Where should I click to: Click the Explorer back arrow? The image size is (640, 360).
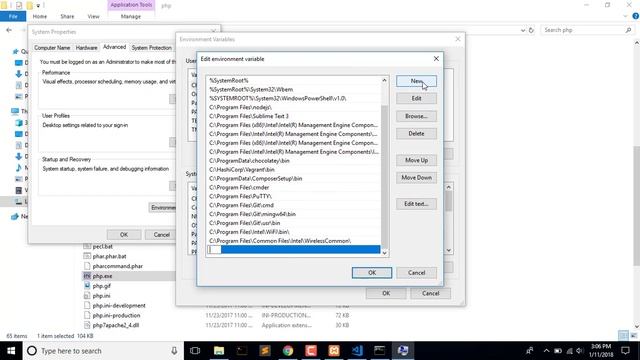click(9, 30)
